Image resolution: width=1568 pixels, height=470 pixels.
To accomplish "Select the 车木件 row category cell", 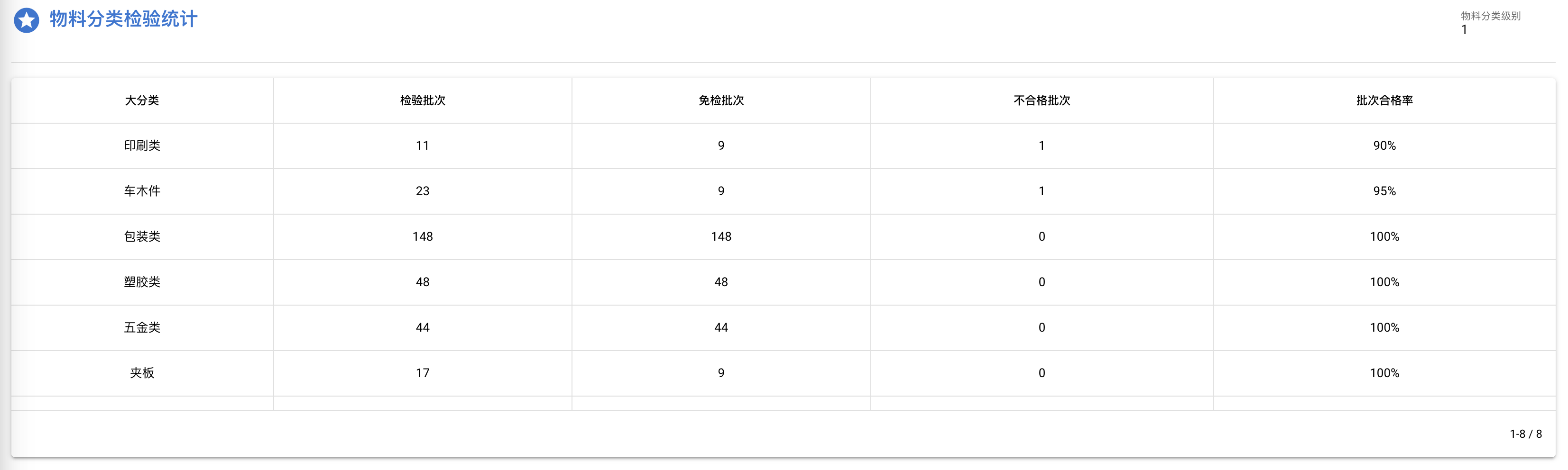I will point(142,191).
